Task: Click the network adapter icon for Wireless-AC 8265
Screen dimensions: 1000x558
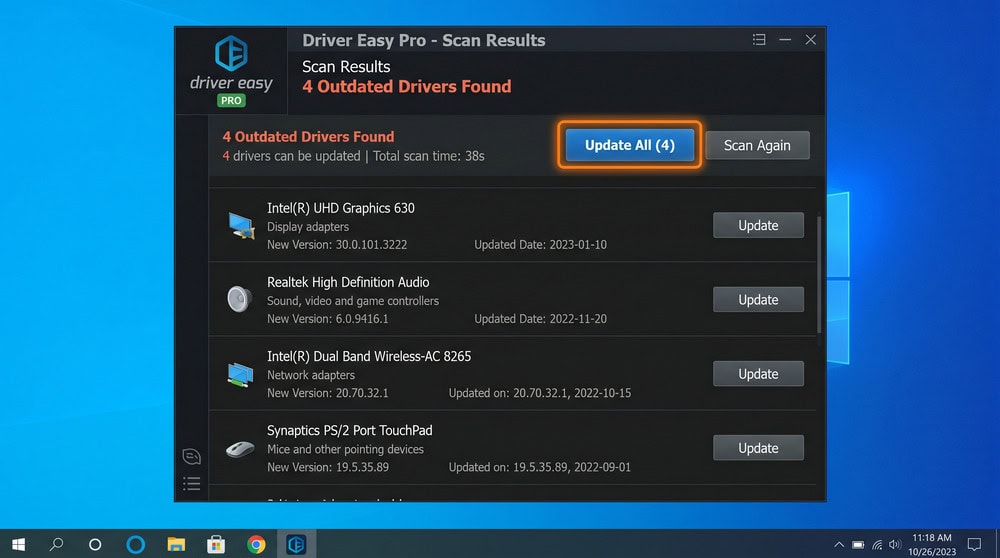Action: click(240, 374)
